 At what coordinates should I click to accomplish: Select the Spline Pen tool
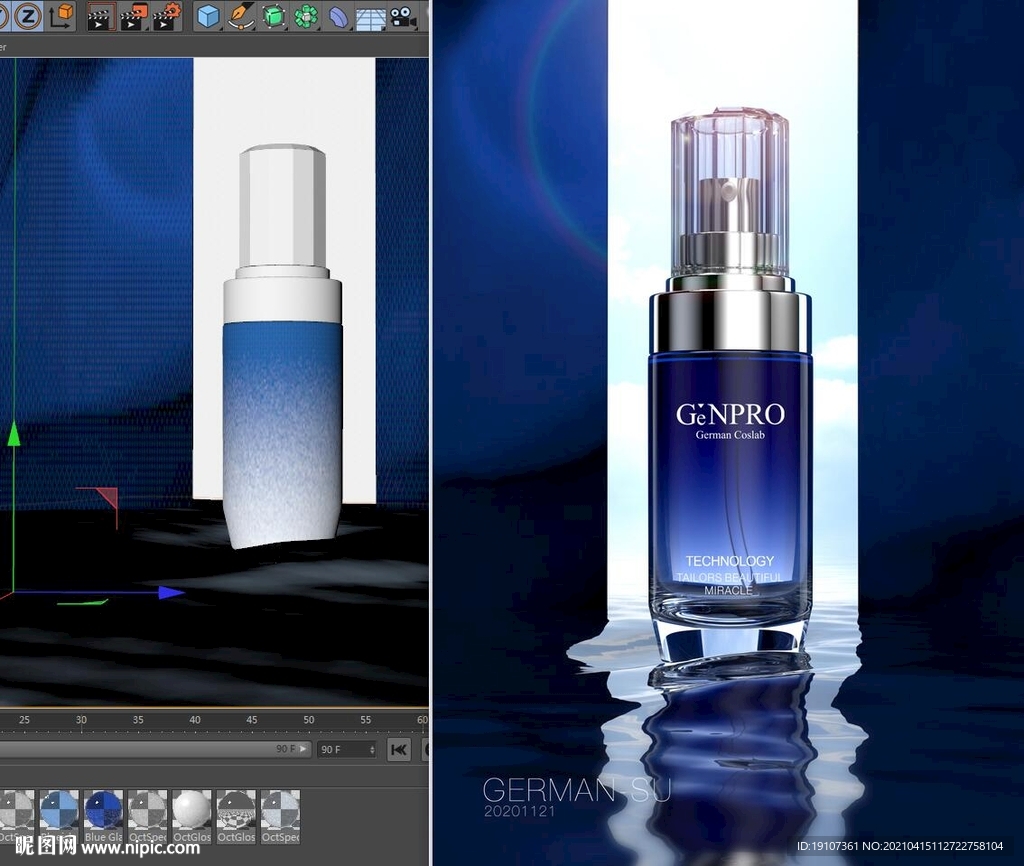(x=242, y=16)
